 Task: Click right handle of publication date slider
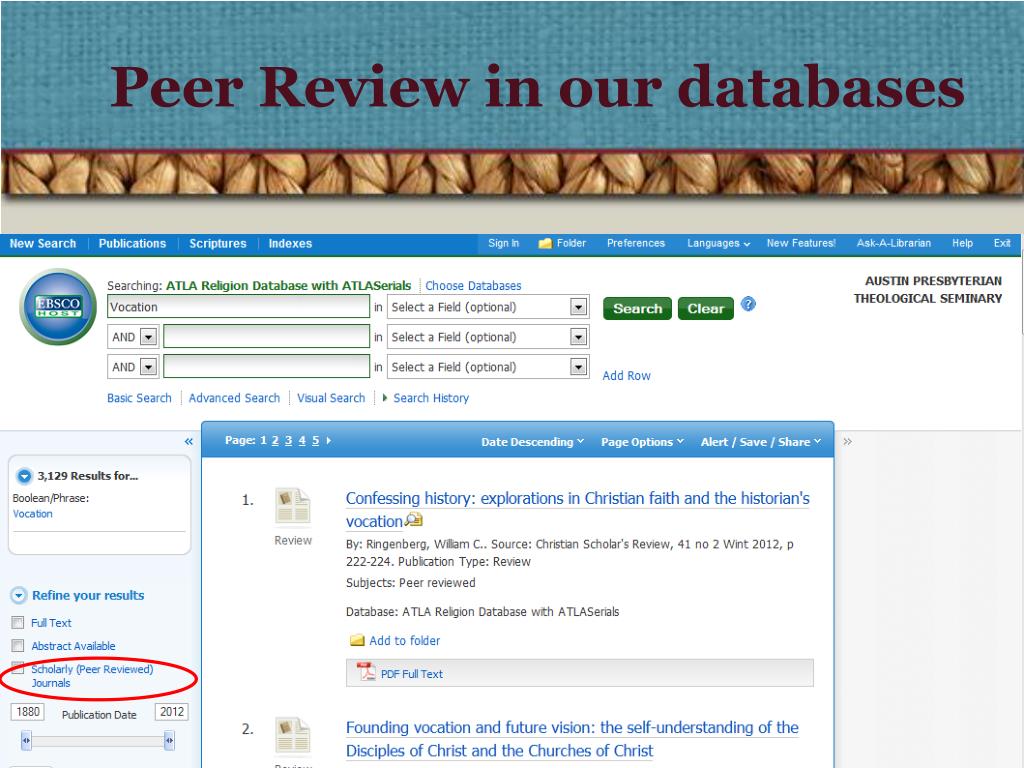click(x=169, y=741)
